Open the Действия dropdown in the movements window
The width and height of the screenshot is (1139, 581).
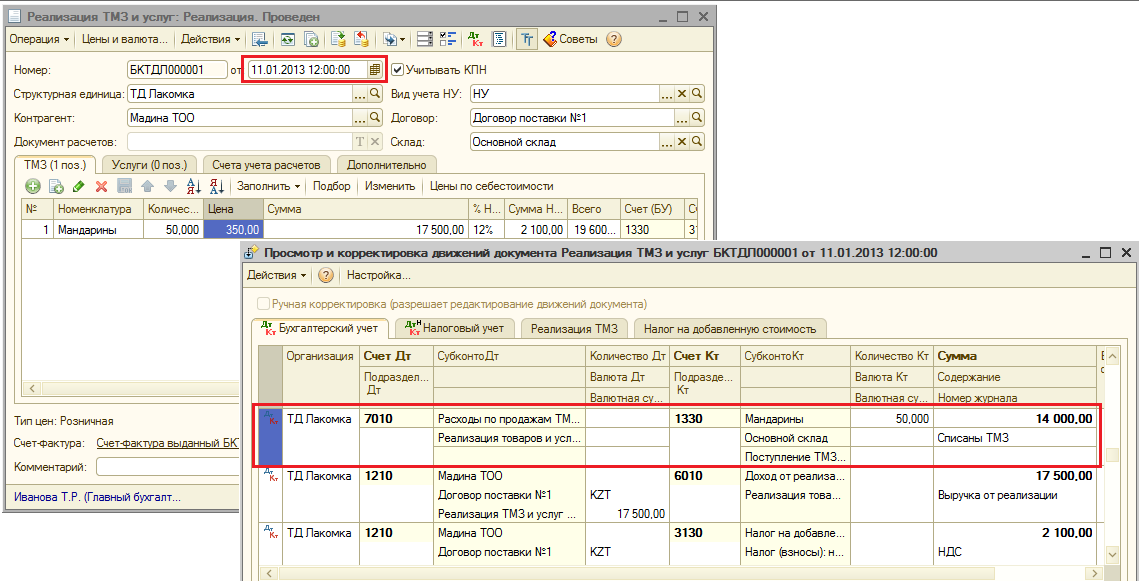coord(276,275)
